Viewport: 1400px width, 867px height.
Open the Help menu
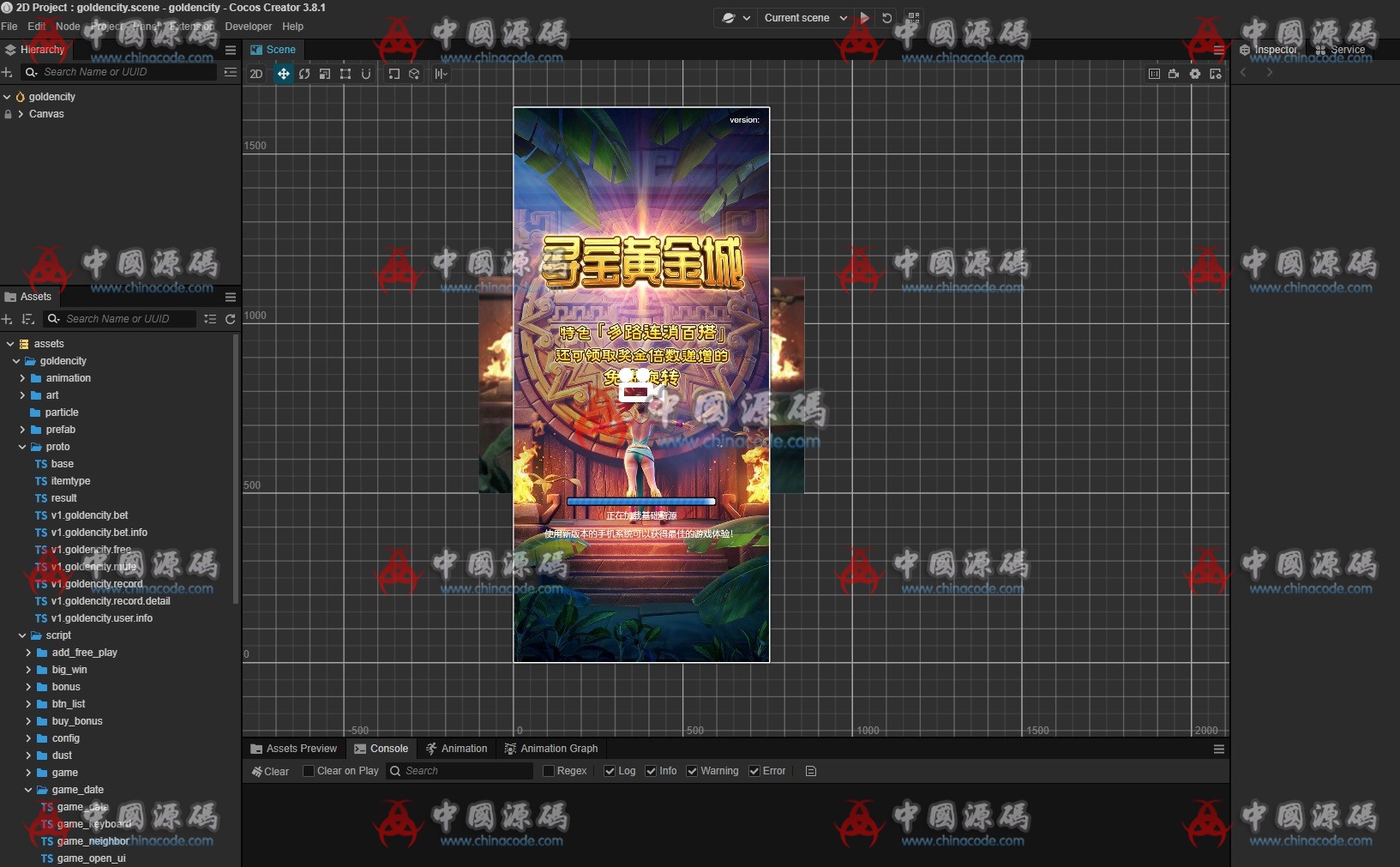click(x=293, y=27)
